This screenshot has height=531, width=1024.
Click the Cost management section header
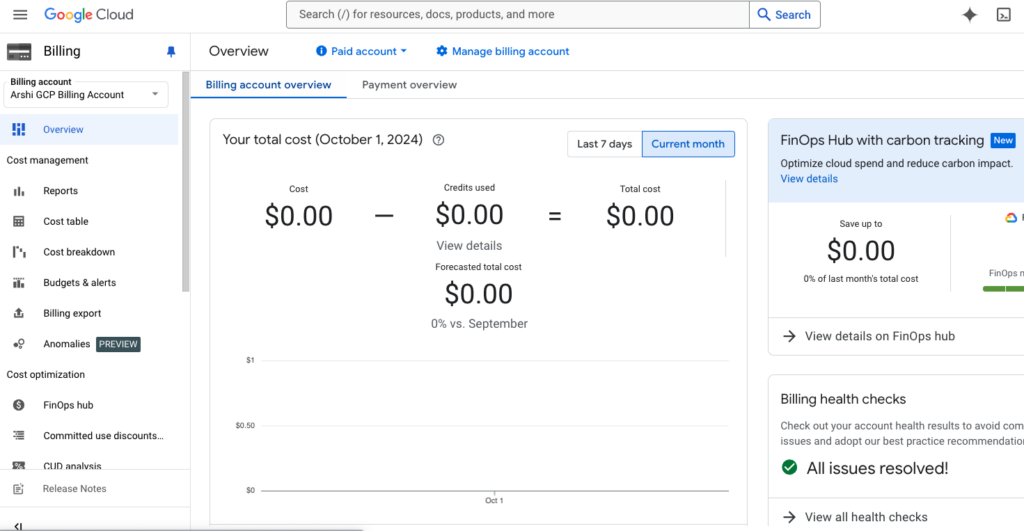(x=47, y=160)
